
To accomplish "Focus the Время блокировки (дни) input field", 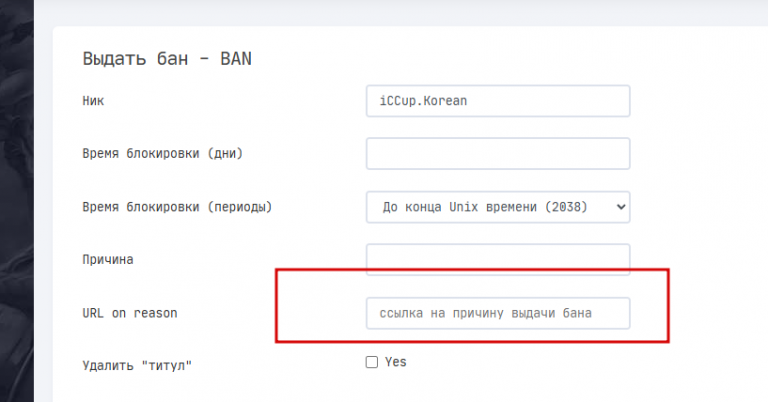I will 498,154.
